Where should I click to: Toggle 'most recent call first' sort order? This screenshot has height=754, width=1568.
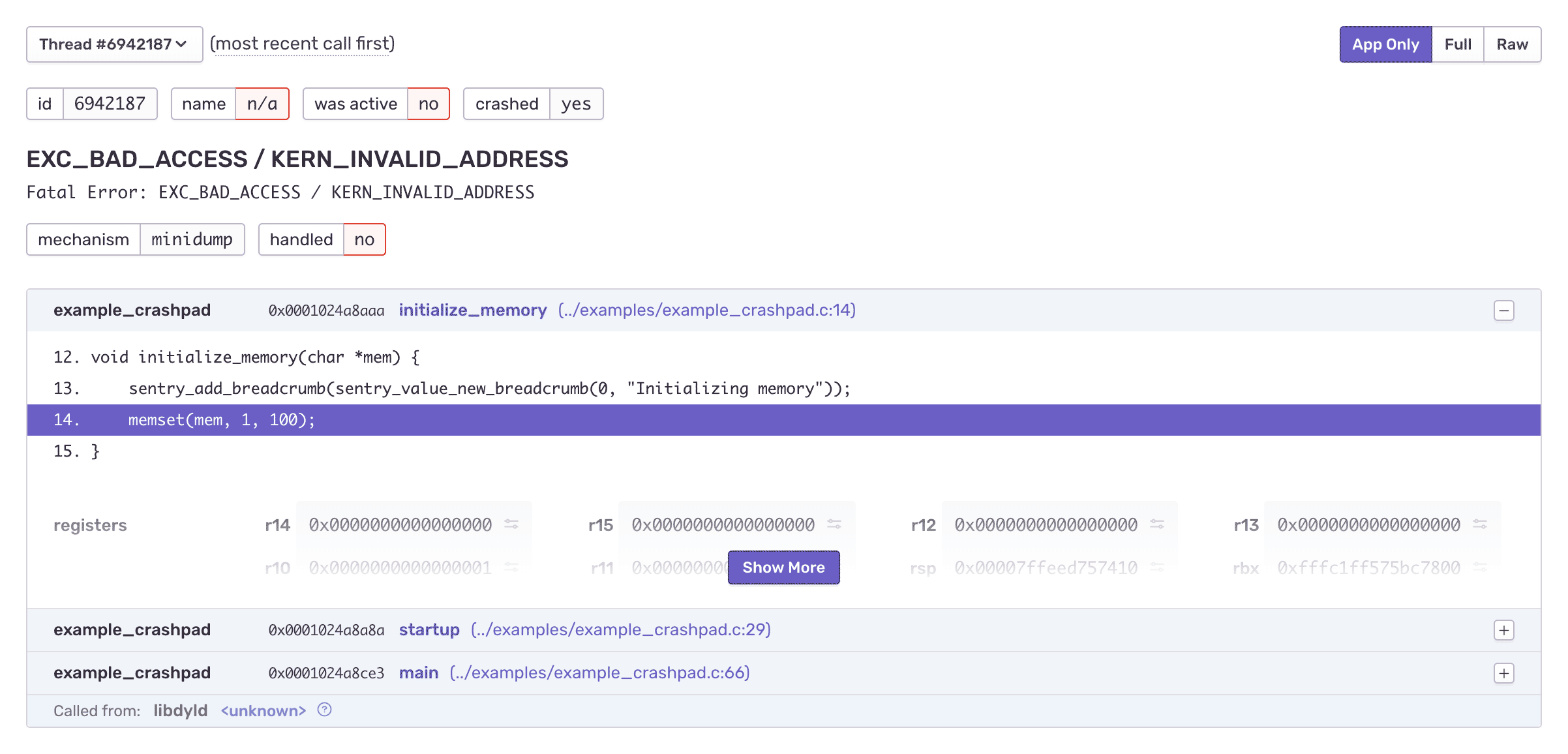(x=302, y=44)
